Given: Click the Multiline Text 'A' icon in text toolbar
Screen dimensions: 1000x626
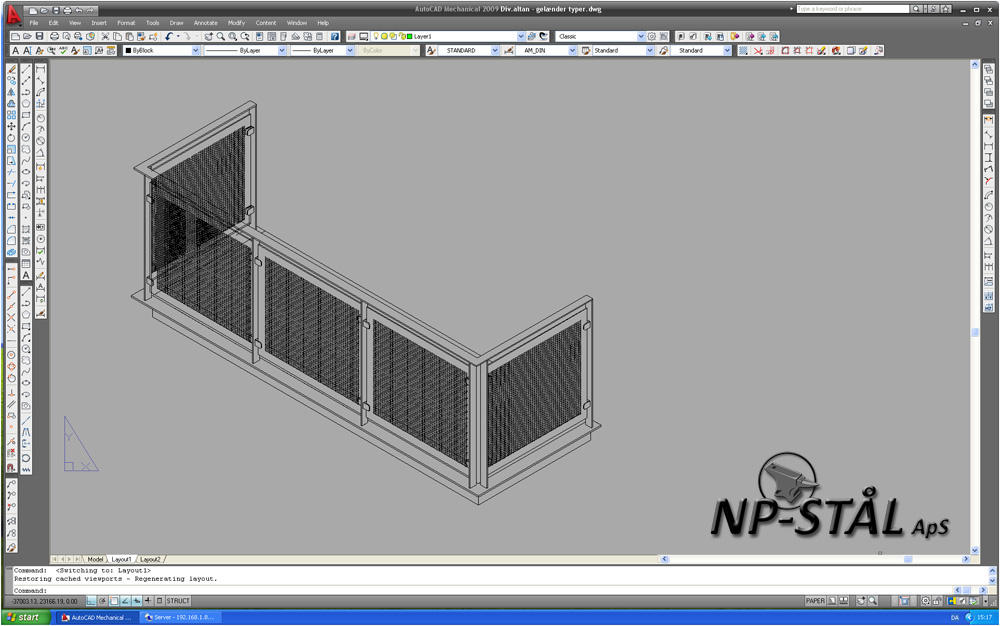Looking at the screenshot, I should click(x=15, y=50).
